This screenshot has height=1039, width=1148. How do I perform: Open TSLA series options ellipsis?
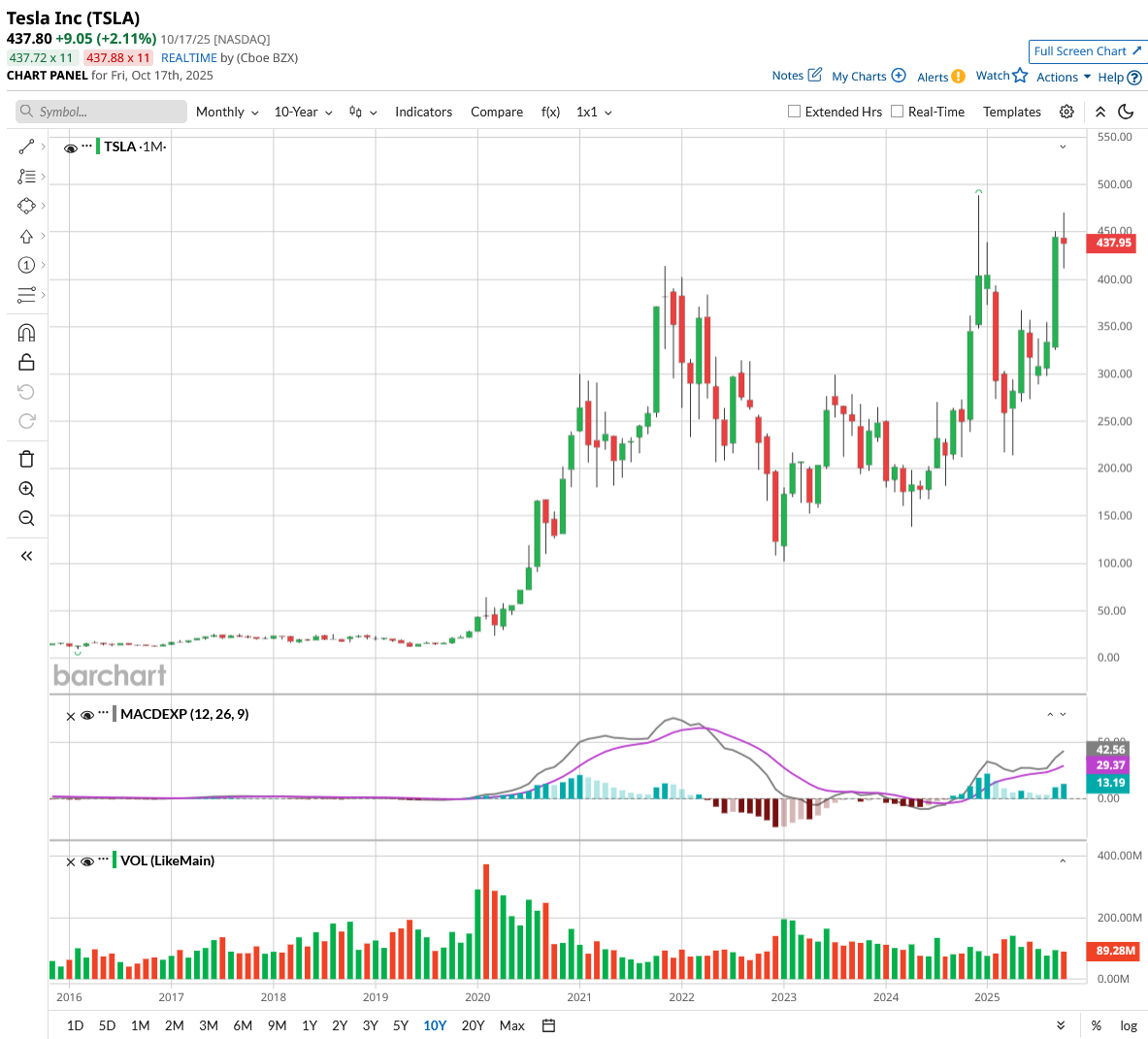(x=87, y=146)
